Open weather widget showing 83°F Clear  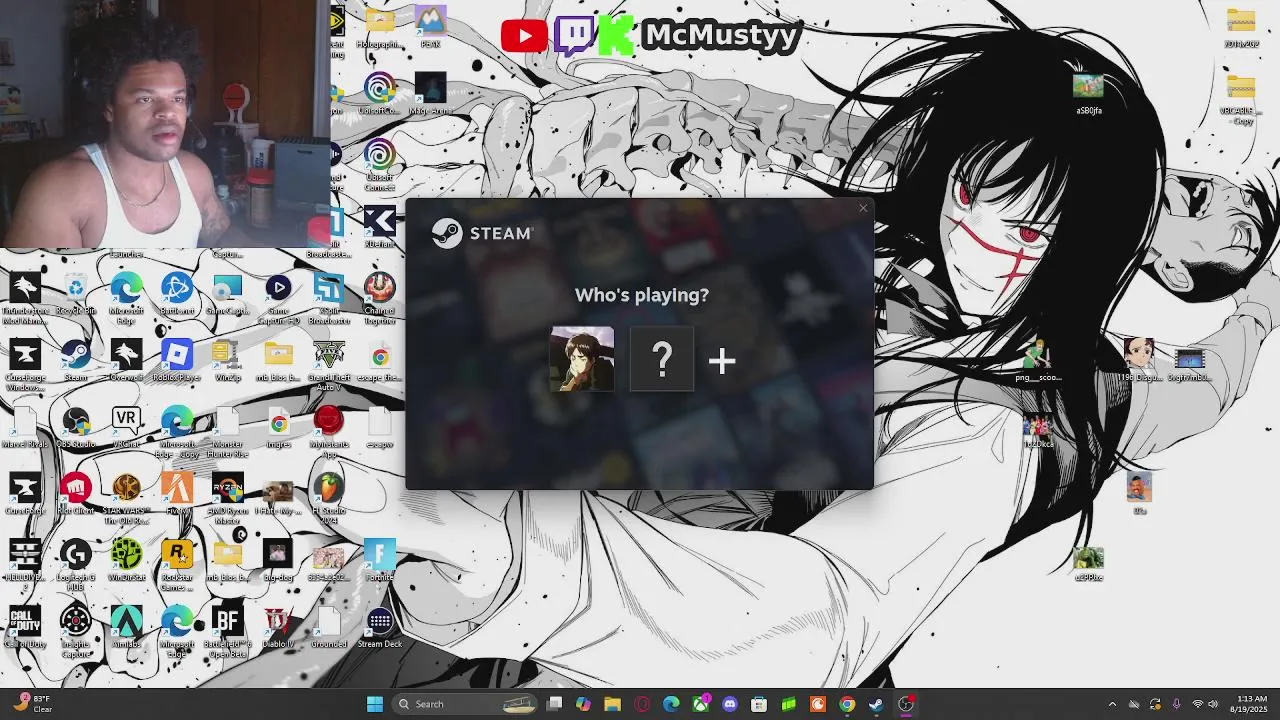33,704
